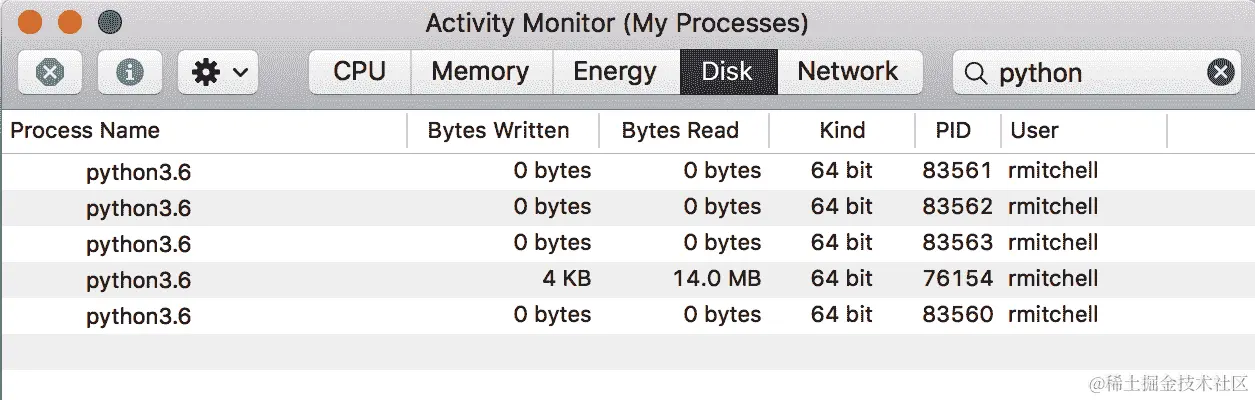
Task: Select python3.6 process with PID 76154
Action: point(138,280)
